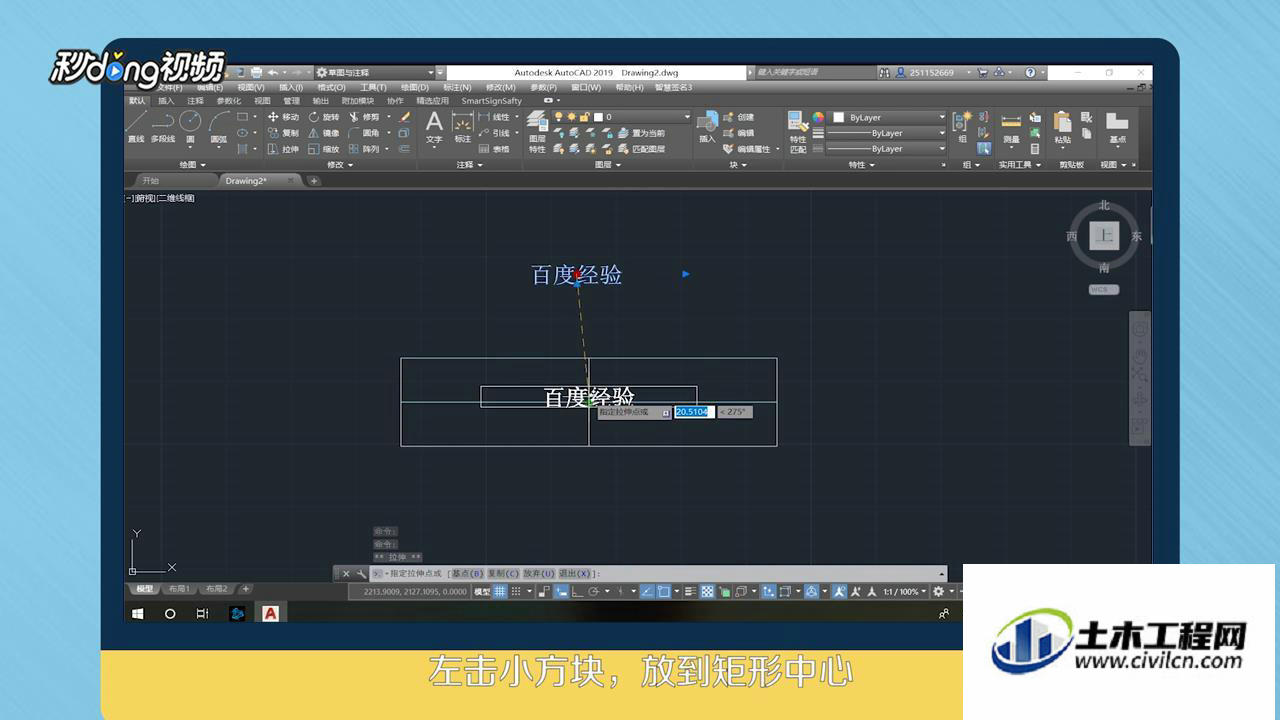
Task: Click Match Properties (特性匹配)
Action: 798,132
